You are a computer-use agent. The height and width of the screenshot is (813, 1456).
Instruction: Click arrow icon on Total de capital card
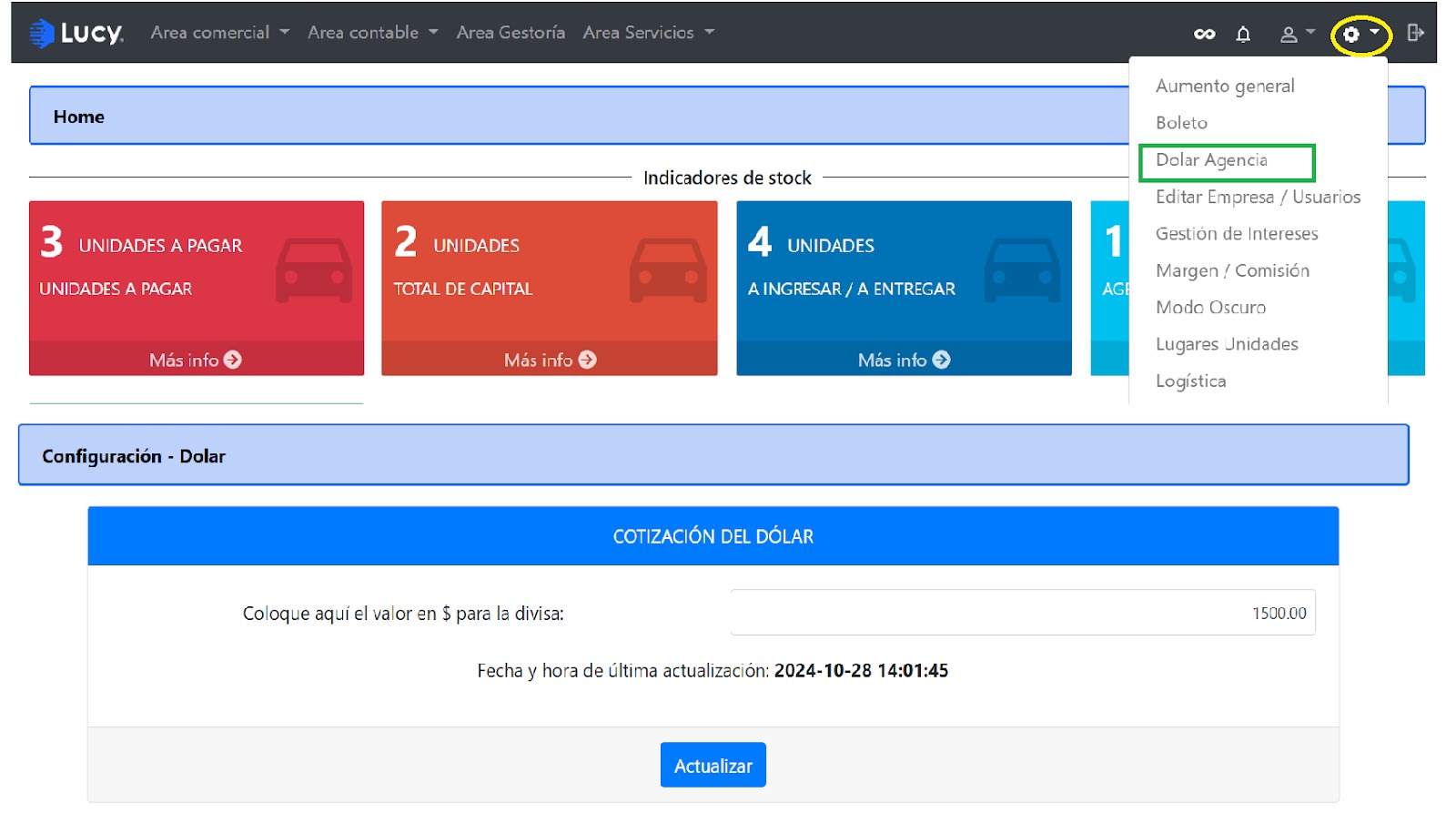tap(588, 360)
